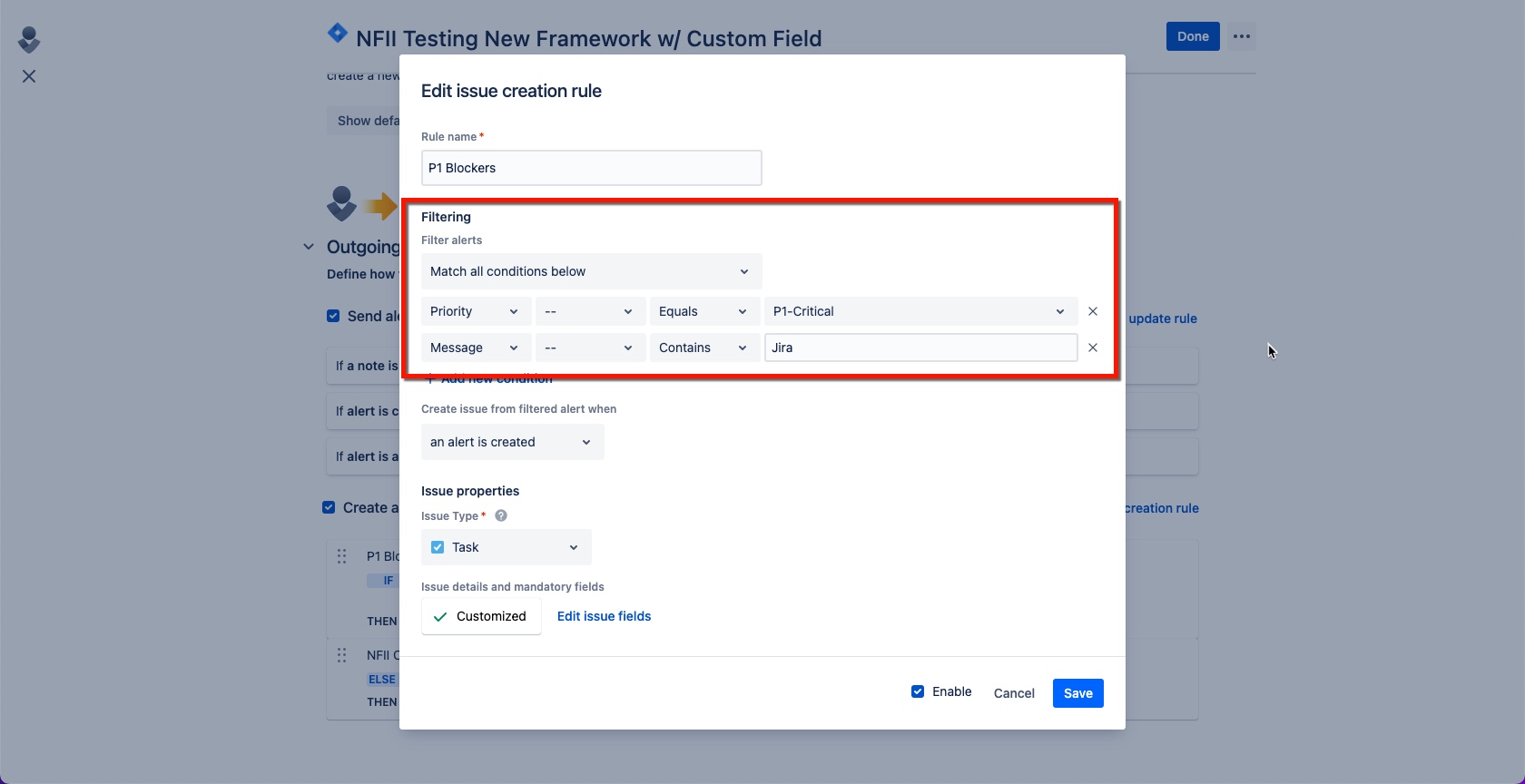1525x784 pixels.
Task: Click the creation rule link
Action: tap(1162, 508)
